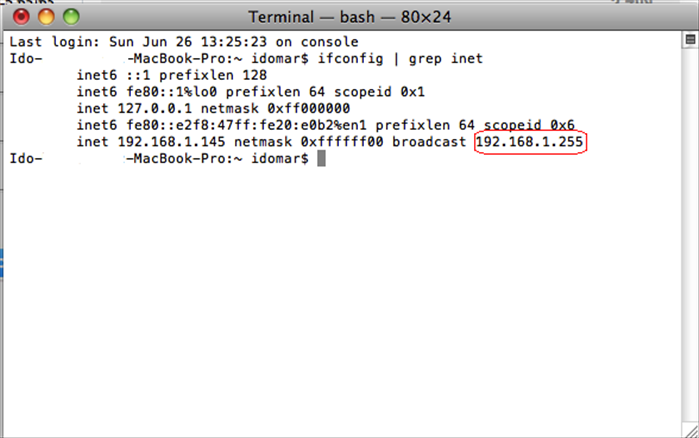The width and height of the screenshot is (699, 438).
Task: Click the 'ifconfig | grep inet' command text
Action: click(x=400, y=59)
